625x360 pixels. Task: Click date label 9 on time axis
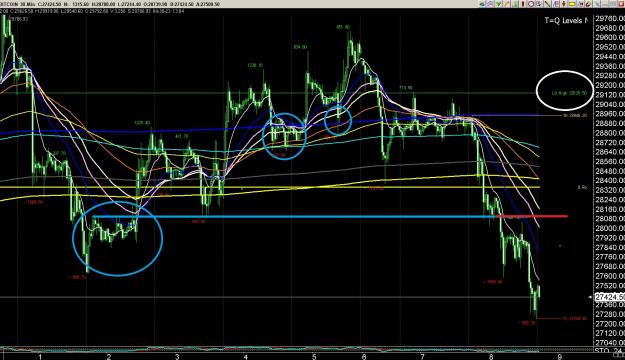pos(560,357)
